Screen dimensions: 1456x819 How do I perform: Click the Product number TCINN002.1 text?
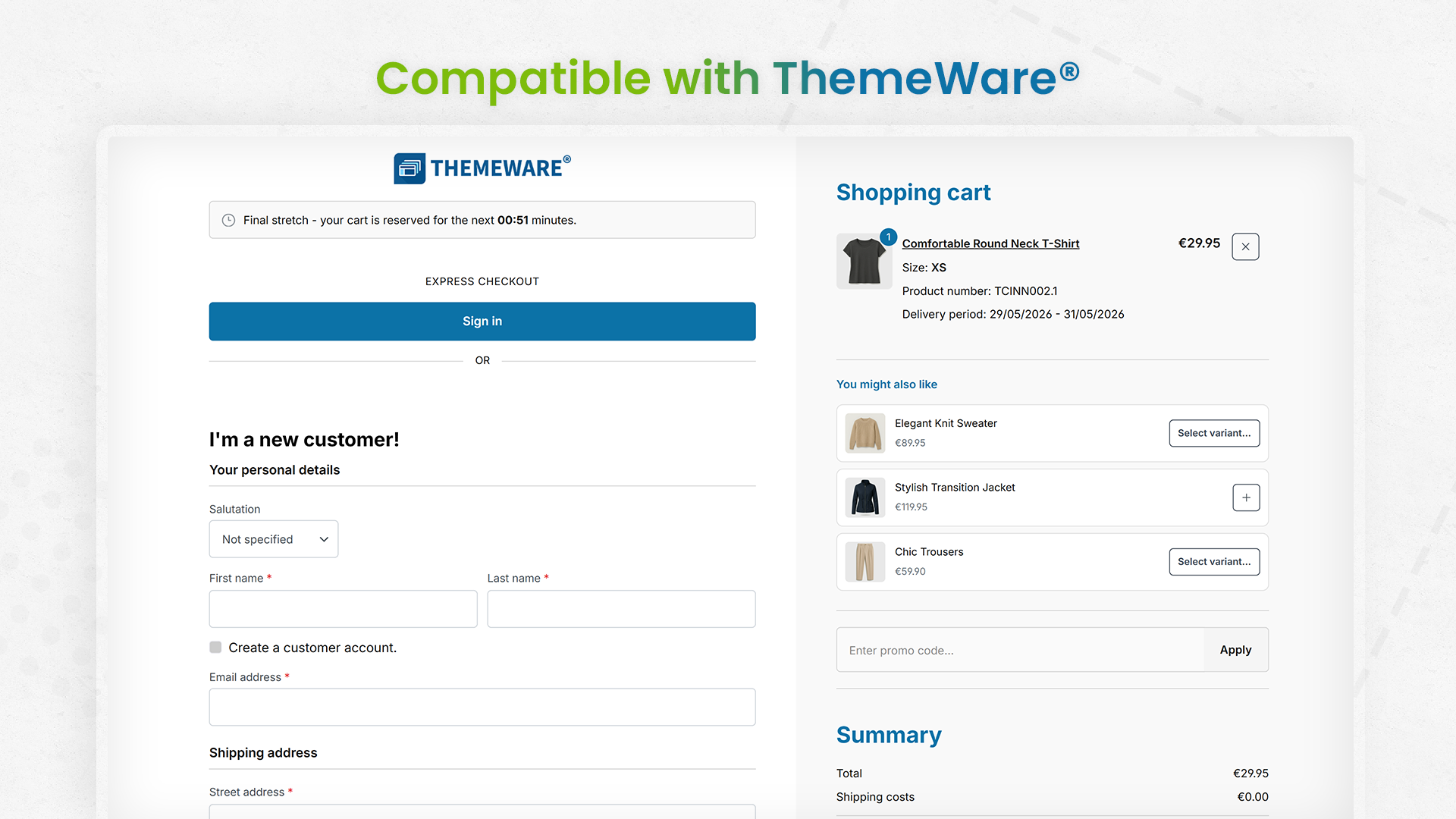(980, 291)
